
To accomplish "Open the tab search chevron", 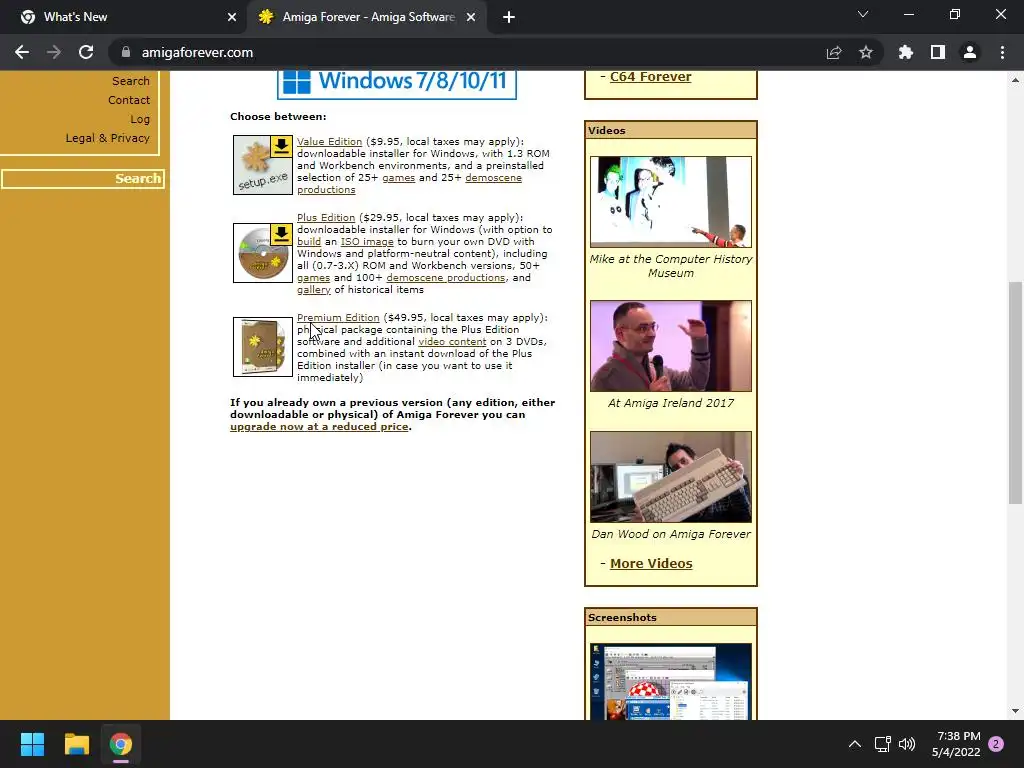I will pos(863,14).
